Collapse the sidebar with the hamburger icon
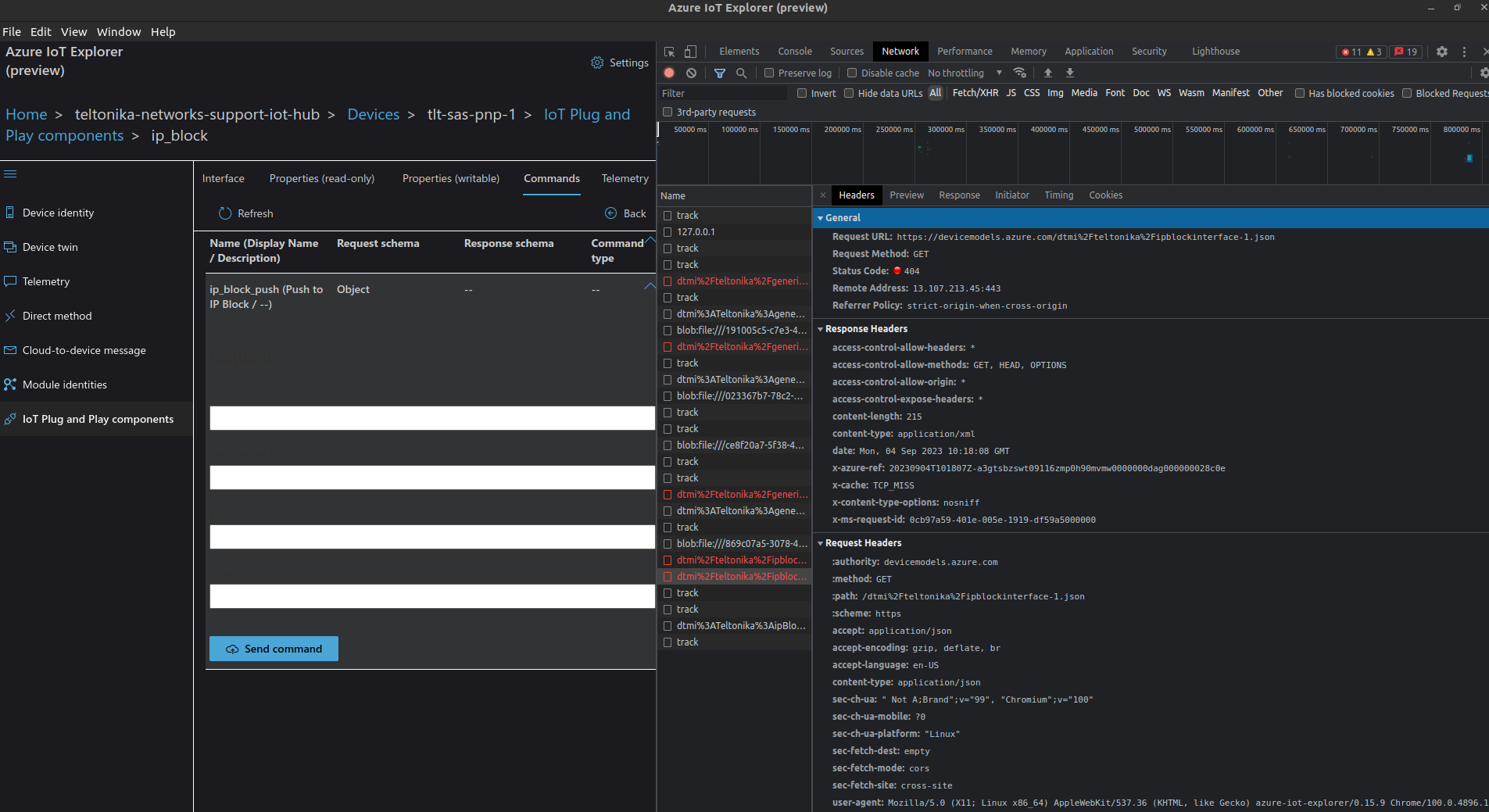Viewport: 1489px width, 812px height. pos(12,173)
